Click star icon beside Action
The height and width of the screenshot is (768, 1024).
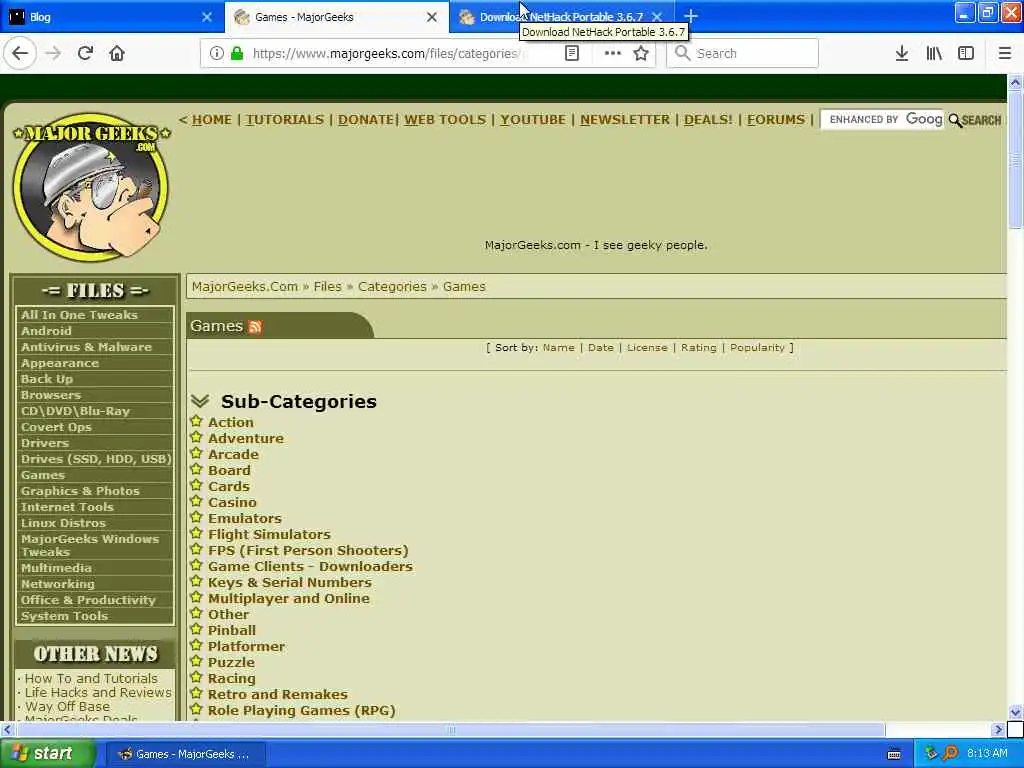point(197,421)
